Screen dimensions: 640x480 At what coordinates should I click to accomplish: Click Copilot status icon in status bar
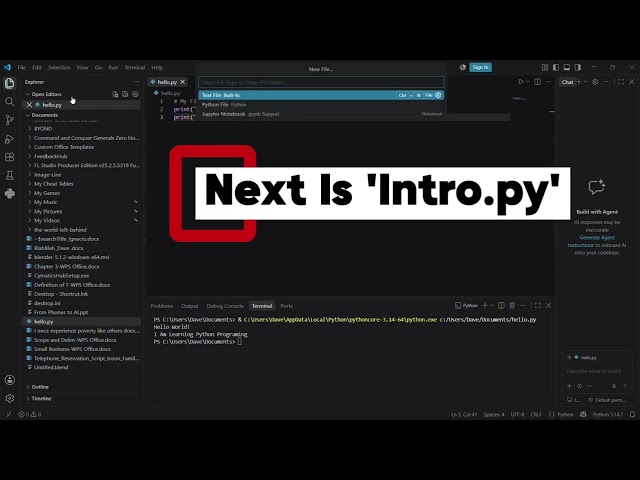coord(583,414)
